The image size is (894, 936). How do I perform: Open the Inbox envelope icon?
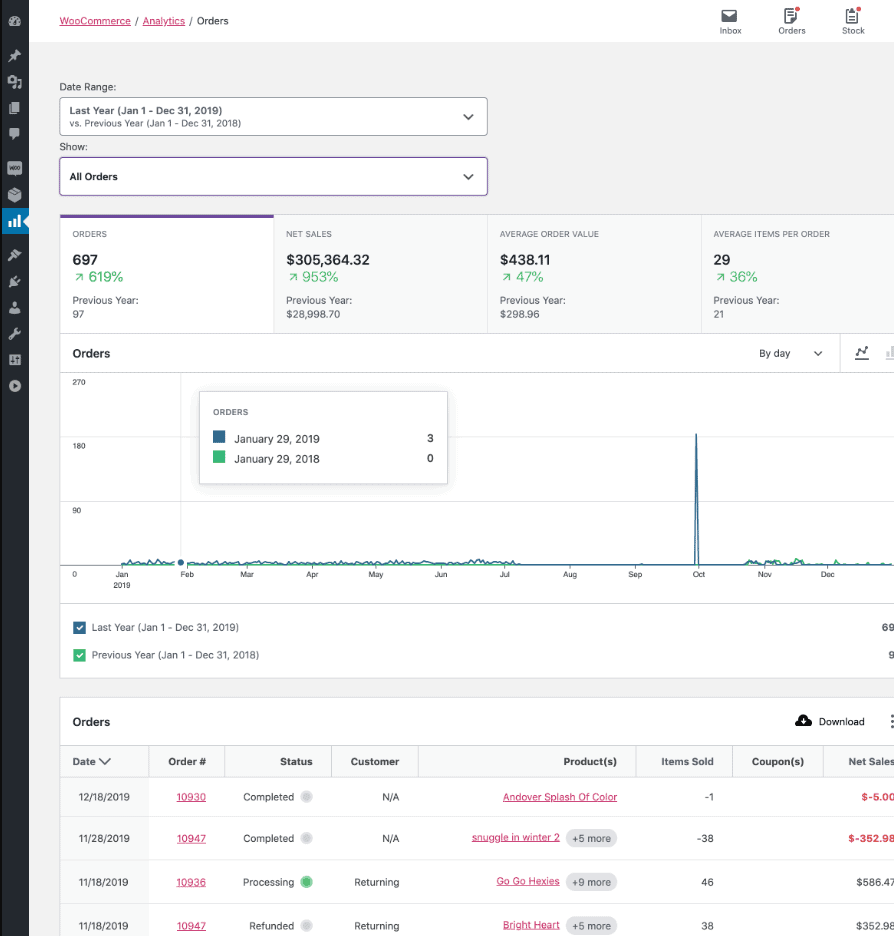pyautogui.click(x=729, y=16)
